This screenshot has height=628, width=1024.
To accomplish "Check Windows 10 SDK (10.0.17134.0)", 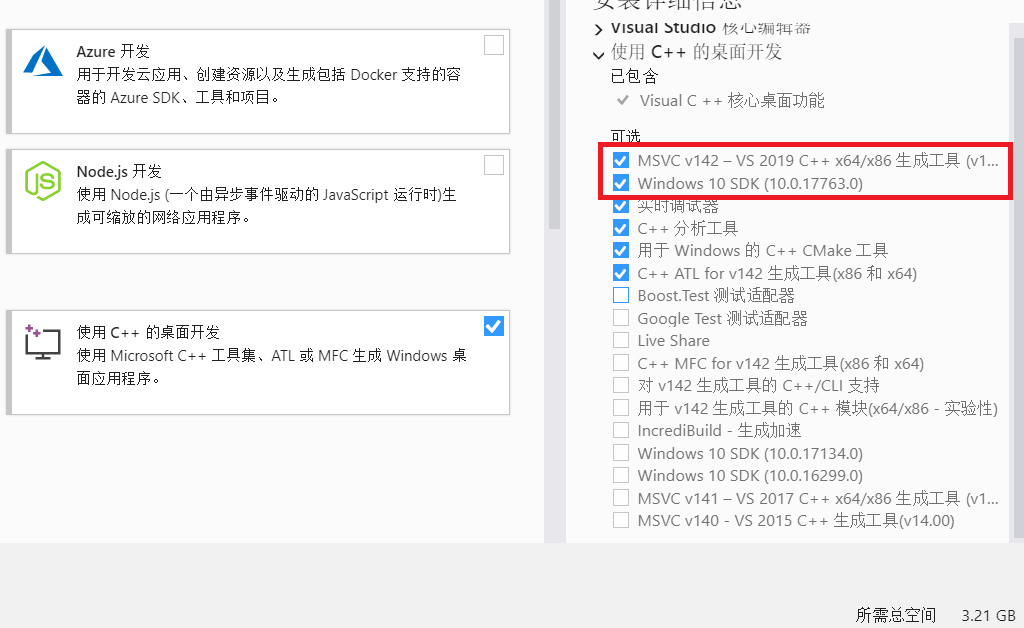I will pos(621,453).
